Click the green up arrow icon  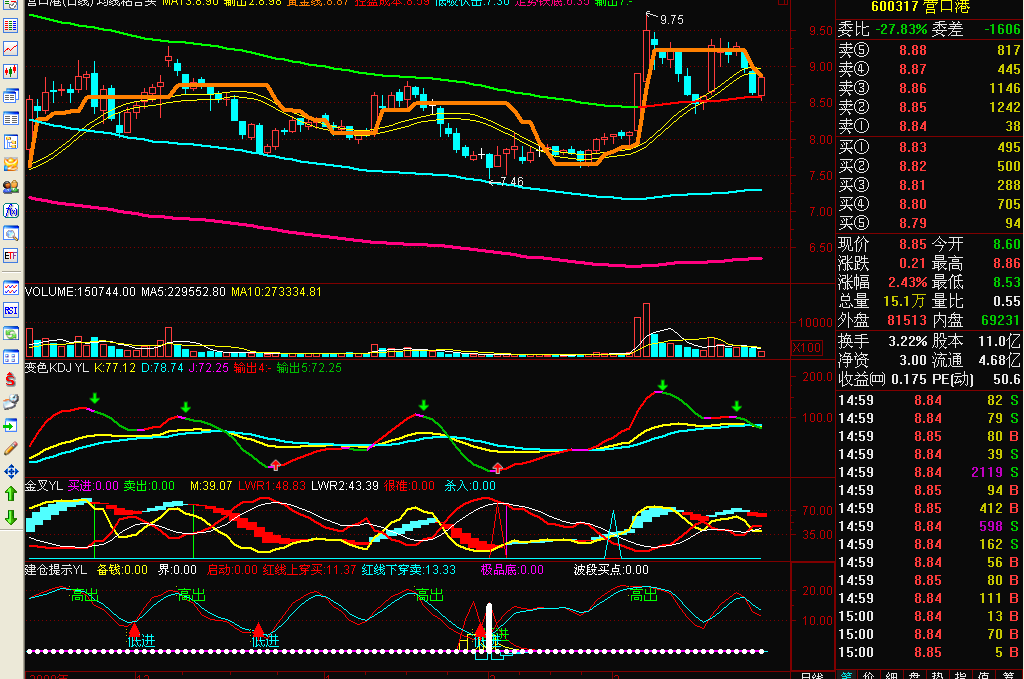point(10,494)
